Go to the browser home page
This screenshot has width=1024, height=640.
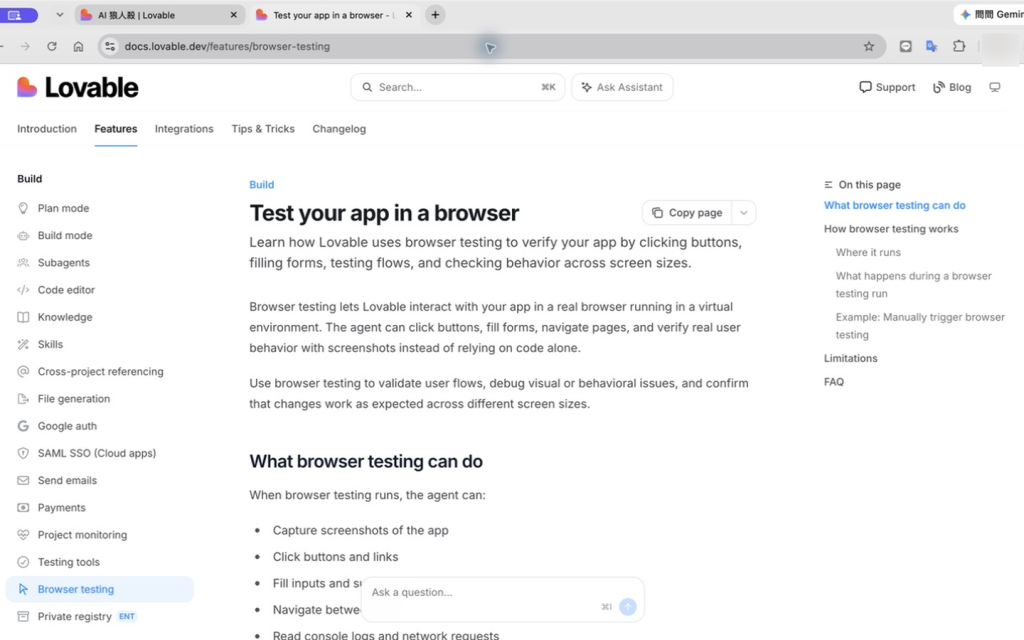point(78,46)
